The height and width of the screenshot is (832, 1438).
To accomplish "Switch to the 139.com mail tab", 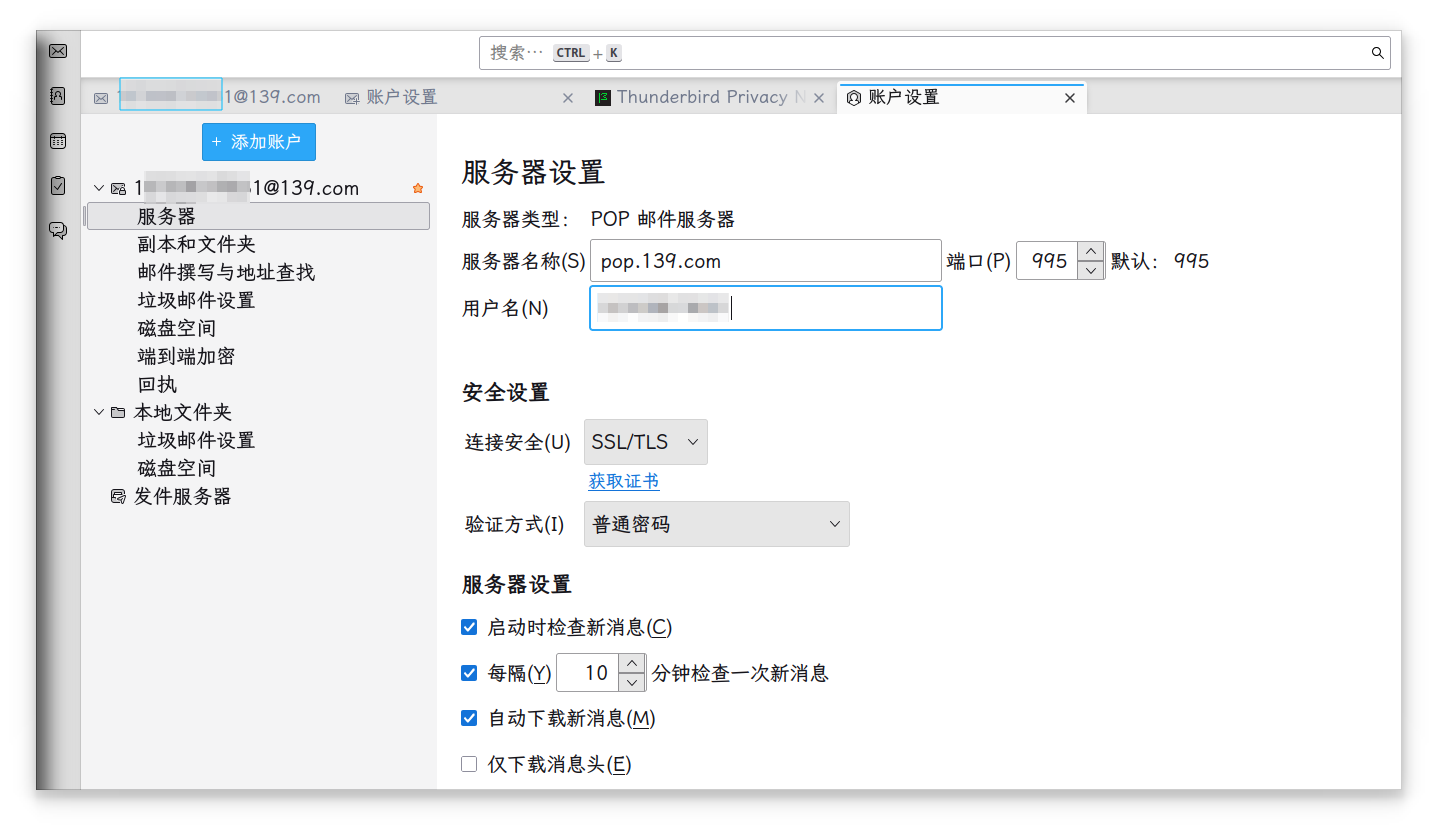I will pyautogui.click(x=207, y=97).
